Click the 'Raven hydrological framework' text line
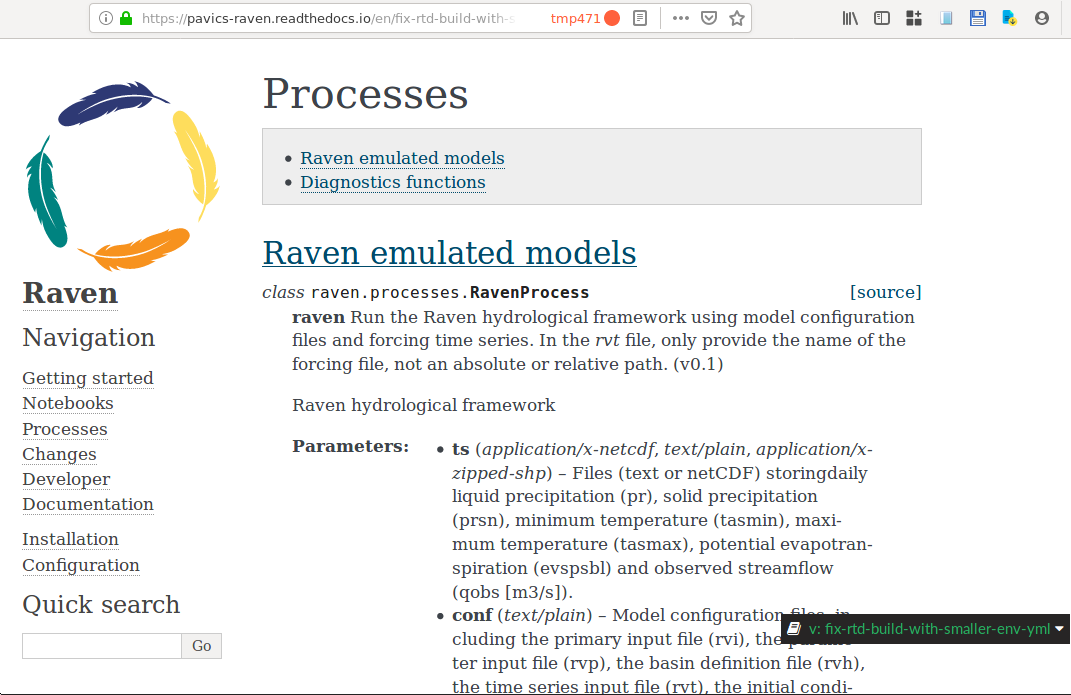The height and width of the screenshot is (695, 1071). point(423,406)
